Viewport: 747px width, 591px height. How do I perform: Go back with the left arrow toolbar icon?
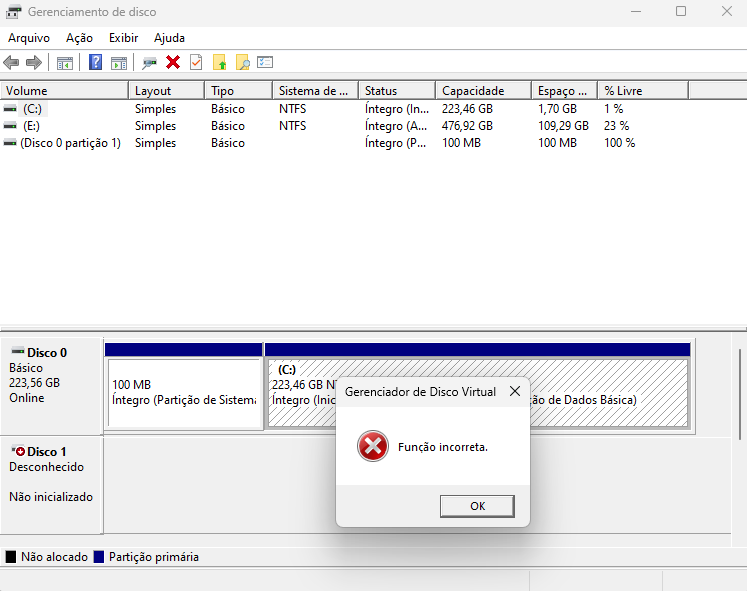(x=11, y=62)
